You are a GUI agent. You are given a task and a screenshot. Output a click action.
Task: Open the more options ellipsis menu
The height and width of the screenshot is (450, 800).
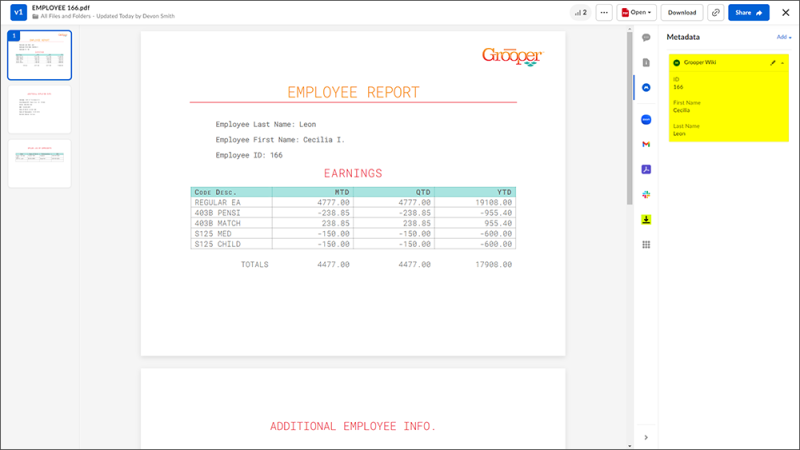[604, 13]
